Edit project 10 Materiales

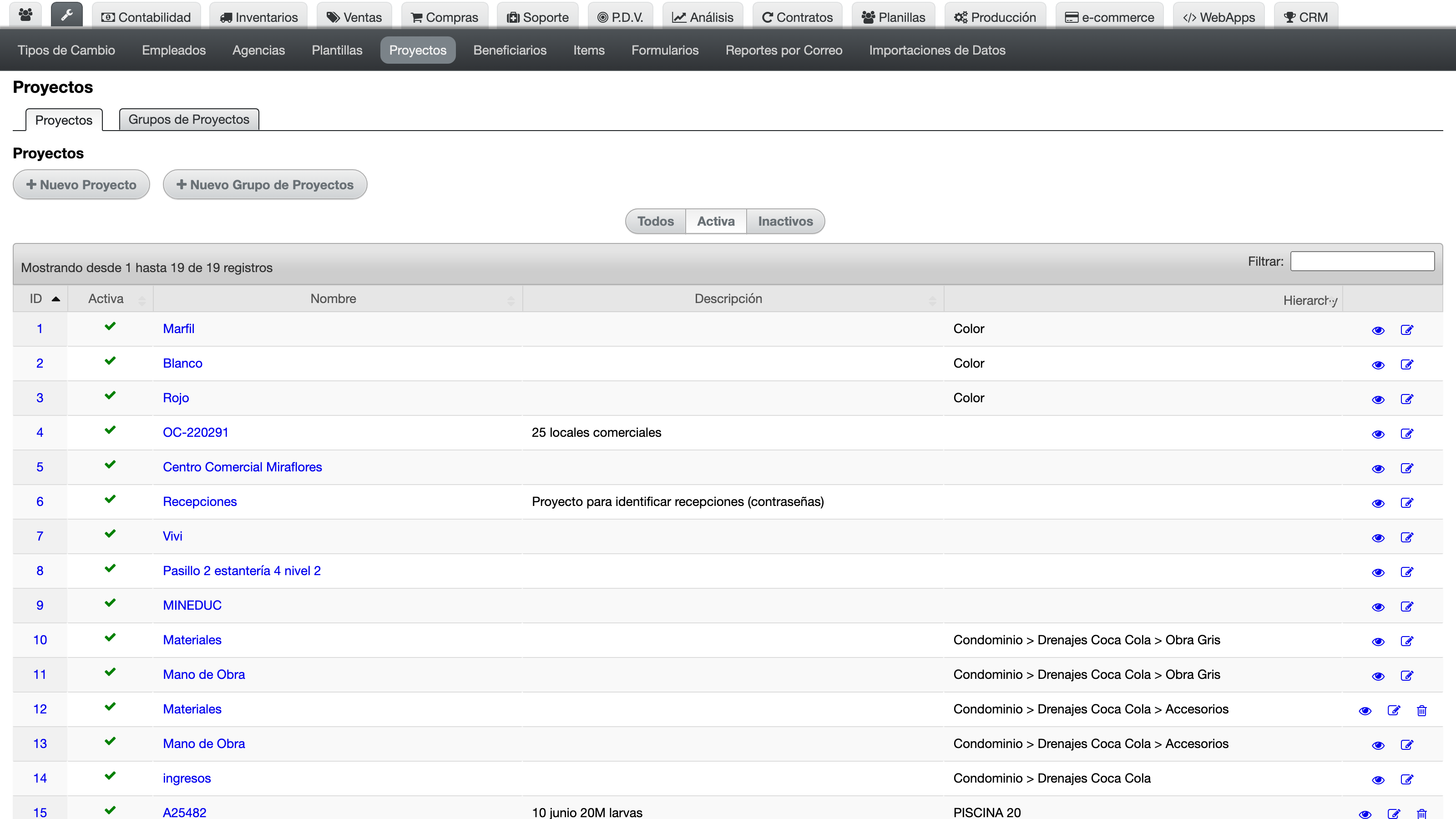(1407, 641)
